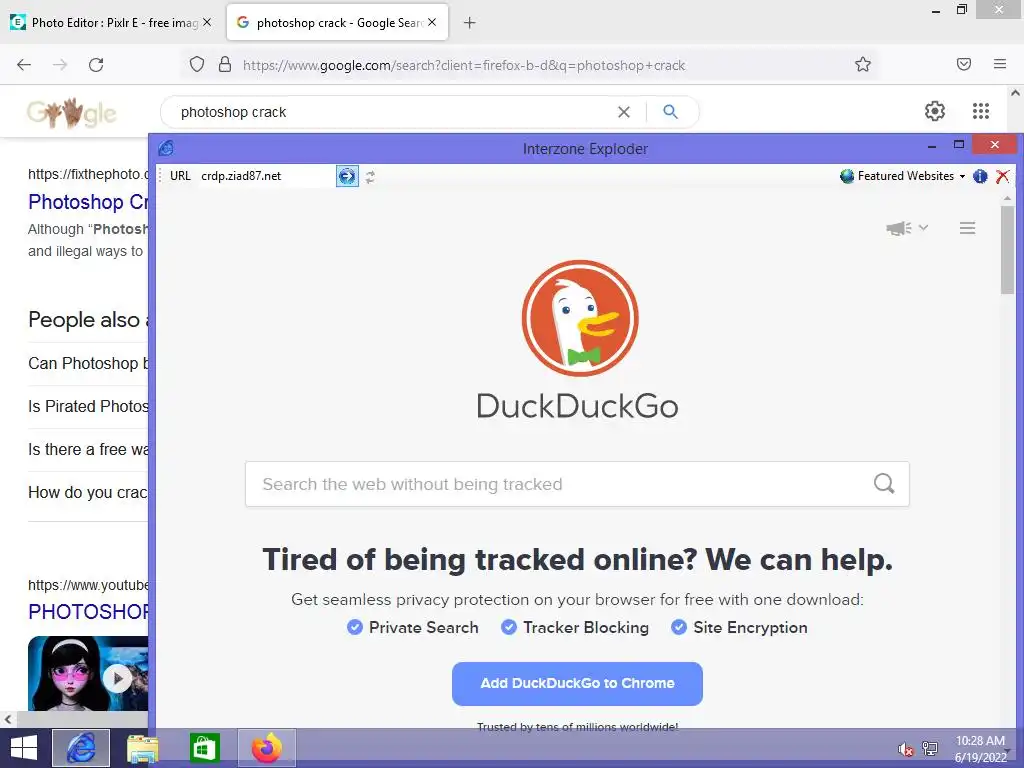Screen dimensions: 1024x768
Task: Open Google settings gear
Action: click(x=935, y=111)
